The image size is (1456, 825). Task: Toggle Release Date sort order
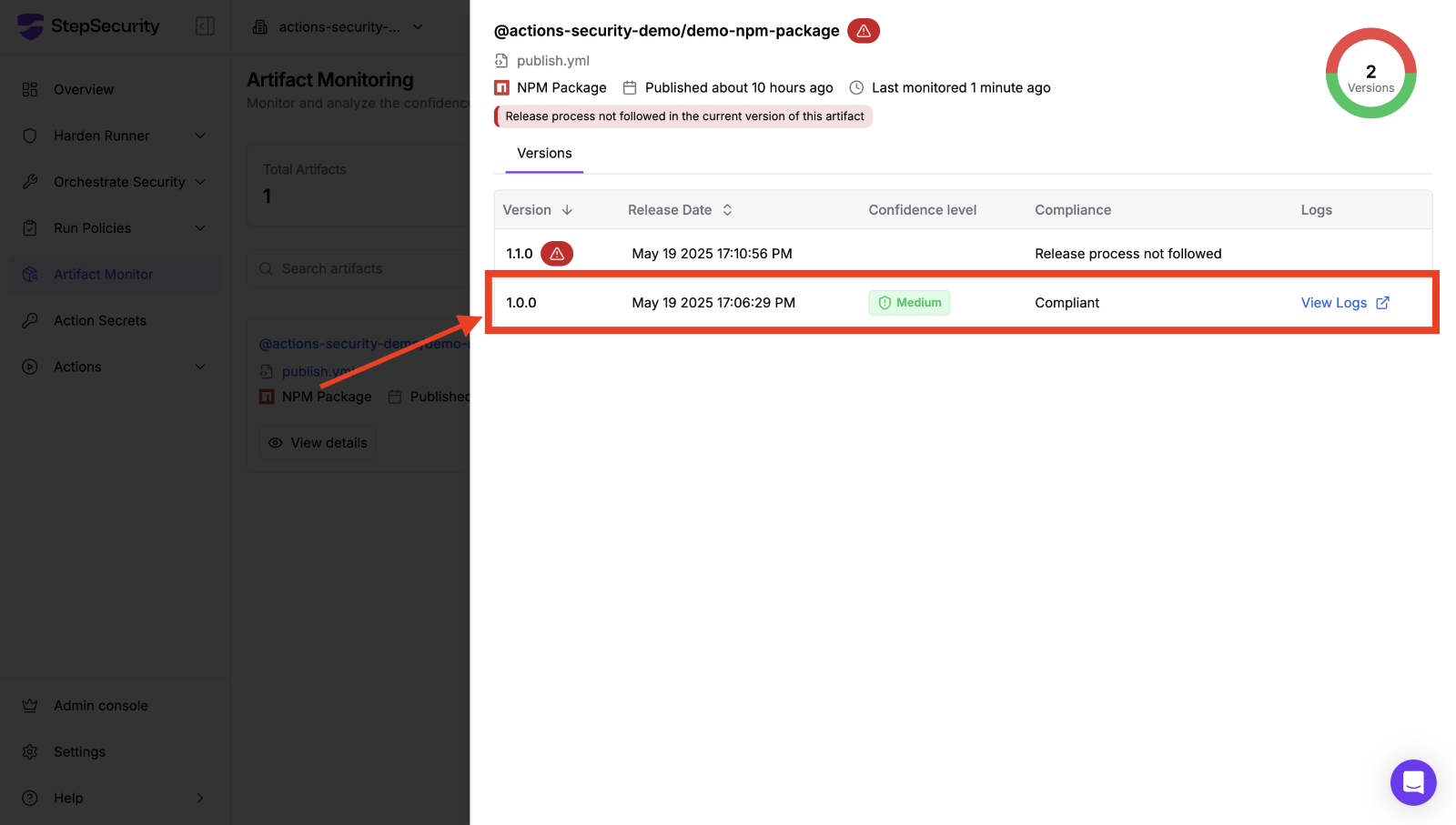click(727, 210)
